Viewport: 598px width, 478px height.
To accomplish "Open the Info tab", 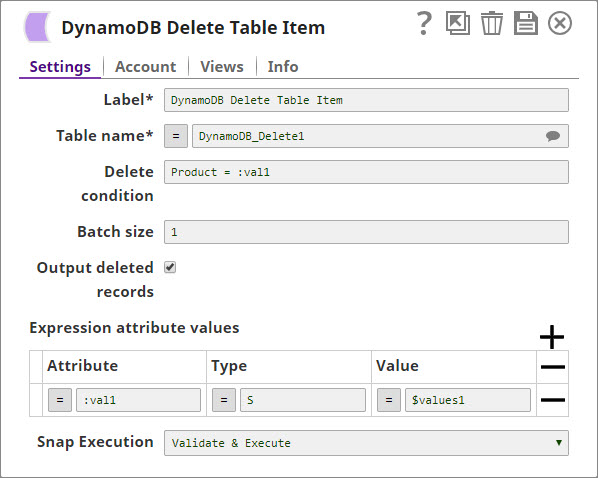I will pyautogui.click(x=283, y=67).
